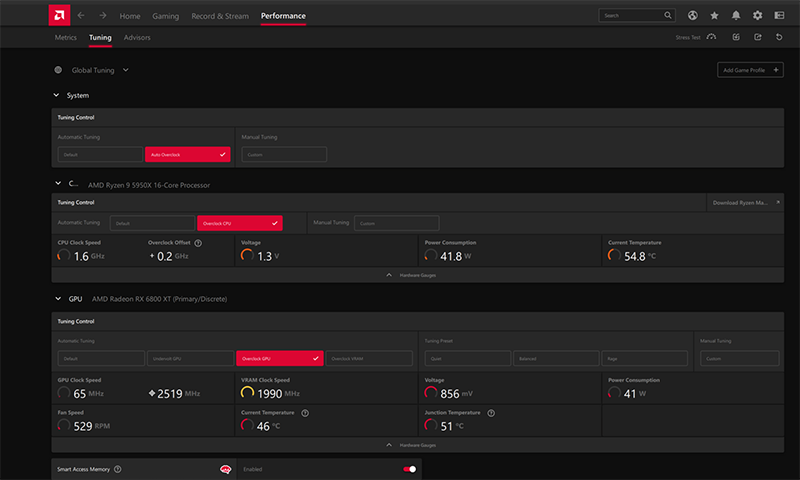The image size is (800, 480).
Task: Open the Global Tuning dropdown arrow
Action: 126,70
